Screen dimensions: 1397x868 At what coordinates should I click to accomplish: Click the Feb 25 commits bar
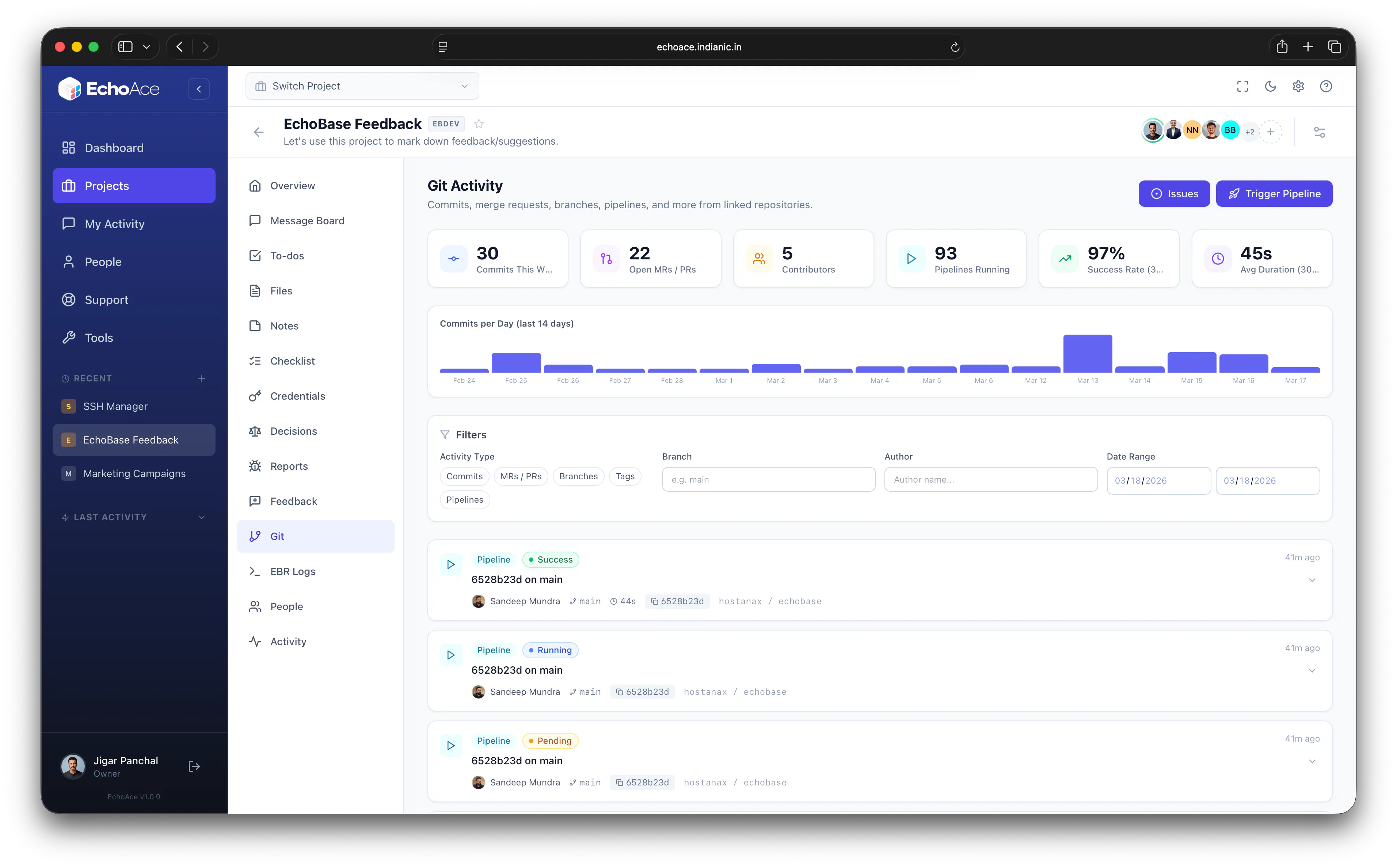pos(515,363)
